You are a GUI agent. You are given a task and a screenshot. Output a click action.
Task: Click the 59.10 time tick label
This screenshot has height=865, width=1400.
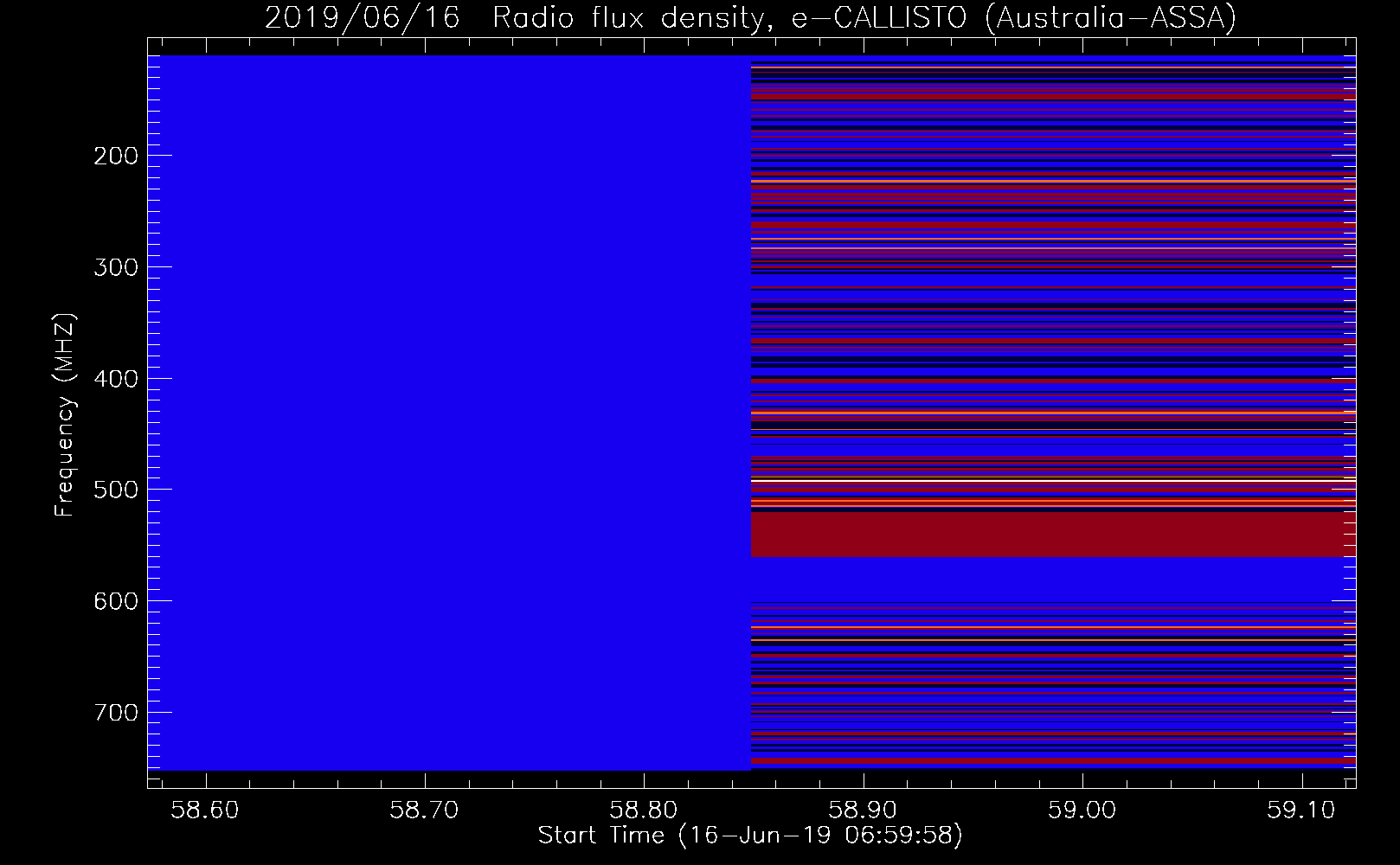[x=1301, y=810]
